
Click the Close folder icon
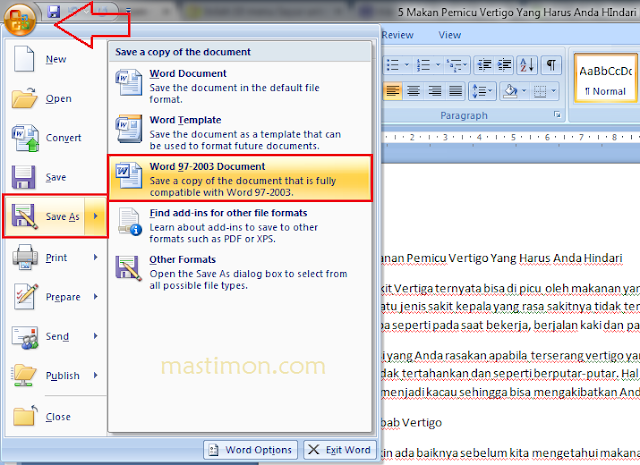point(25,416)
